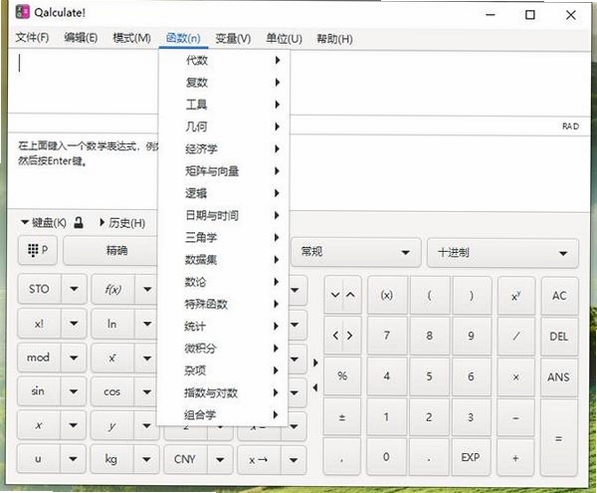Open the 单位(U) menu

(284, 38)
